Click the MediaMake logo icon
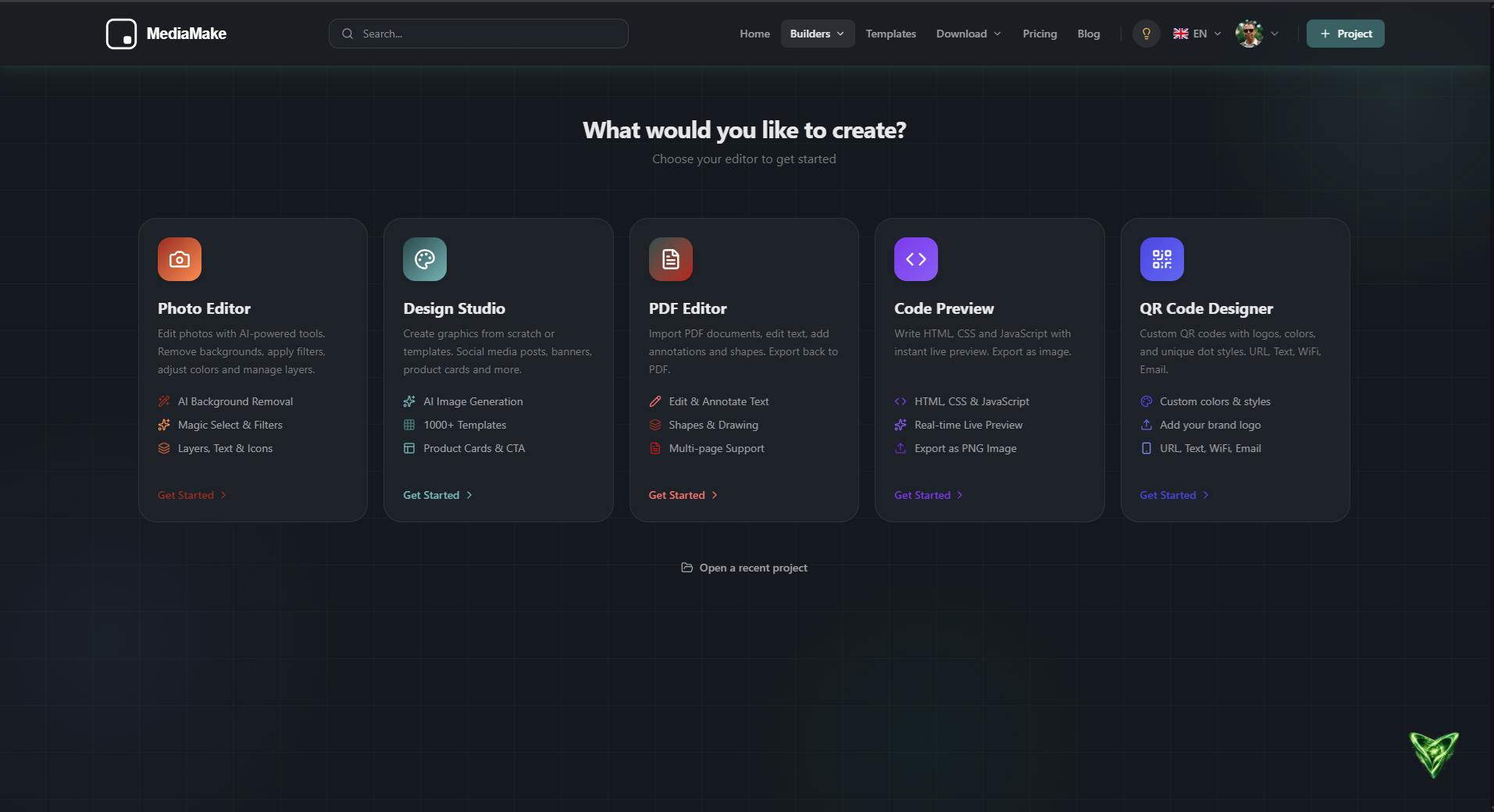This screenshot has height=812, width=1494. [121, 34]
